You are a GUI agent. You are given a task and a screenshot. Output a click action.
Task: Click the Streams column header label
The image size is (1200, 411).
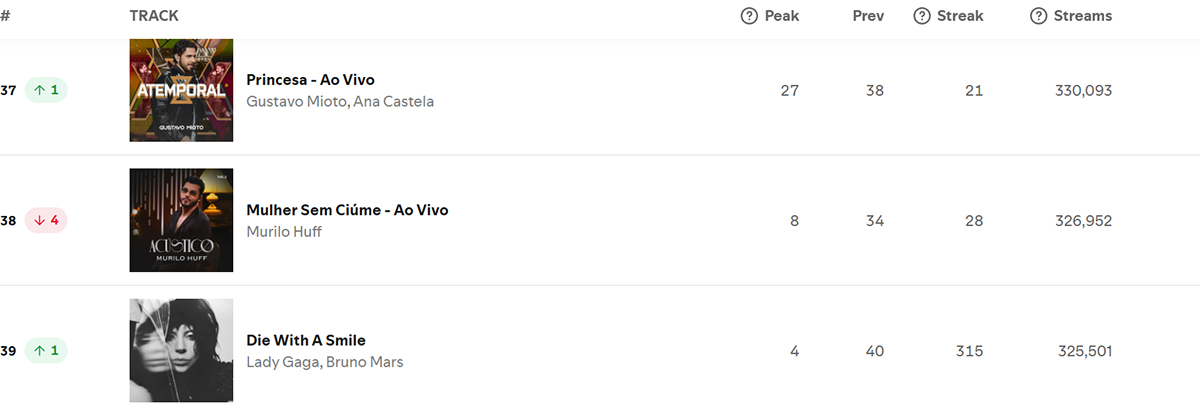pos(1083,16)
